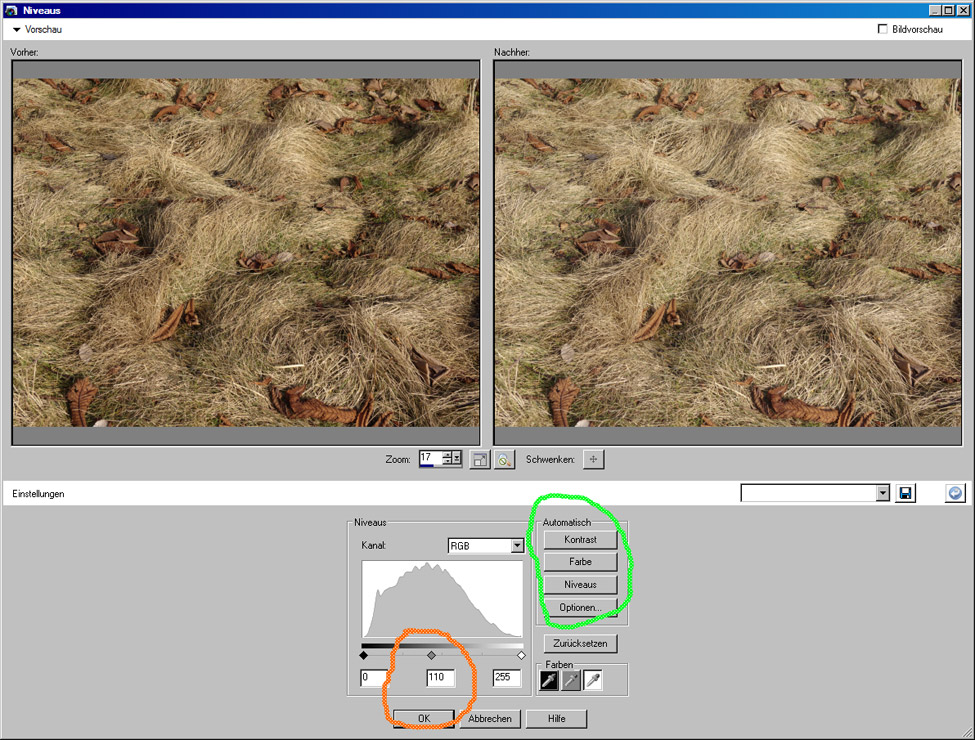
Task: Decrease zoom with the down stepper
Action: pos(447,462)
